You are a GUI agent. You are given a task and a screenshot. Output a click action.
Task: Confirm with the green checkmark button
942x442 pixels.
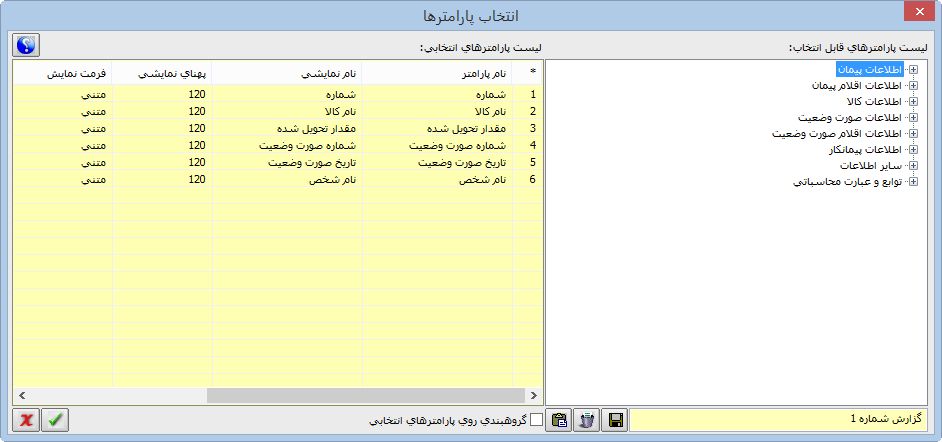pyautogui.click(x=55, y=420)
